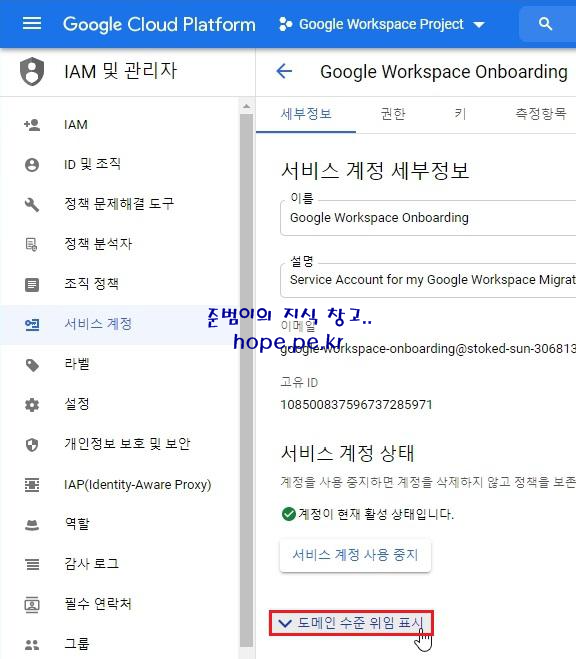Viewport: 576px width, 659px height.
Task: Click the Google Cloud Platform logo text
Action: (x=159, y=24)
